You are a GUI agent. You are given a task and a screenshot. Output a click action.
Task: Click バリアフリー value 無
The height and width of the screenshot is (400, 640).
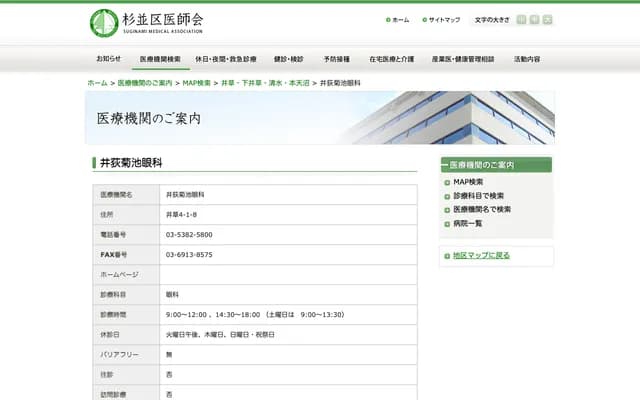pyautogui.click(x=169, y=355)
